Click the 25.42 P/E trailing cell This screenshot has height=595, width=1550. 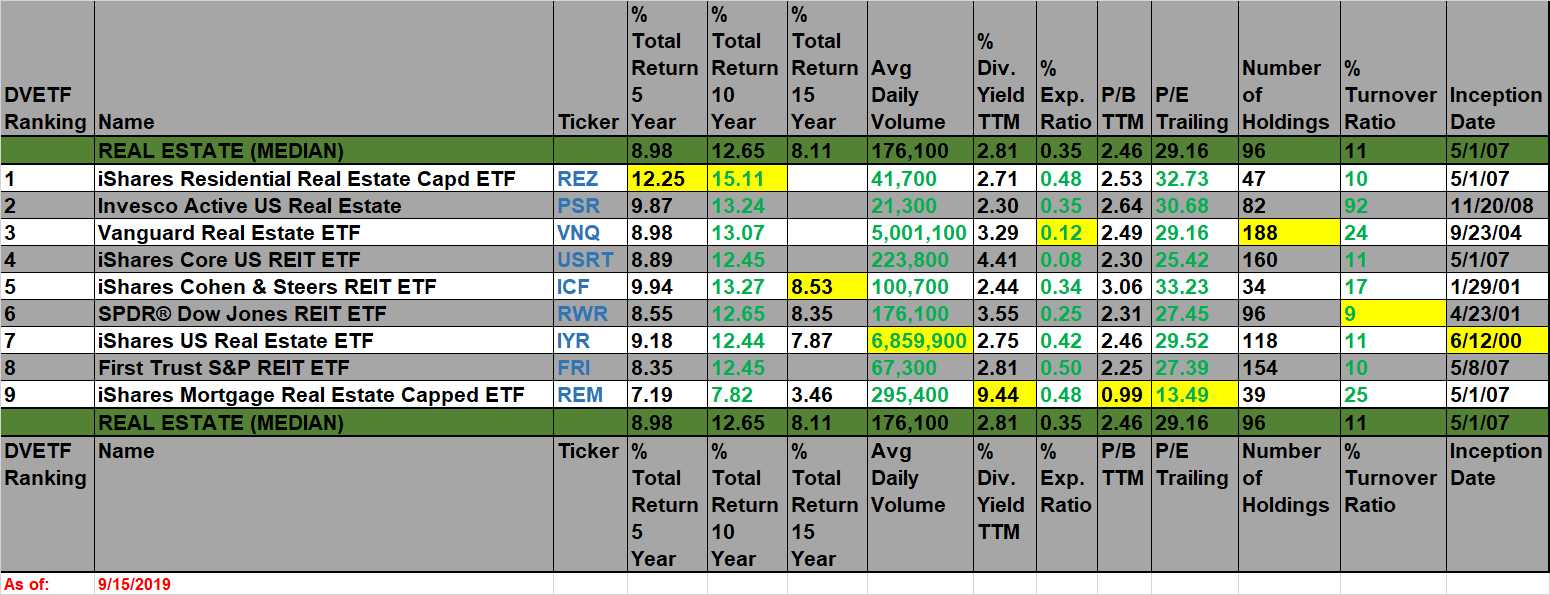click(x=1195, y=260)
